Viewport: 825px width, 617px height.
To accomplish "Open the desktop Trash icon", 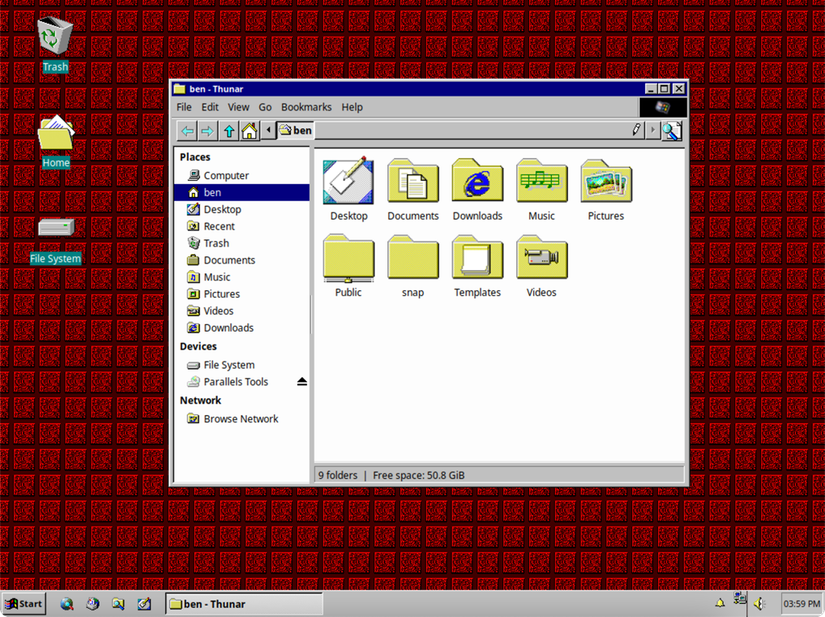I will (x=55, y=35).
